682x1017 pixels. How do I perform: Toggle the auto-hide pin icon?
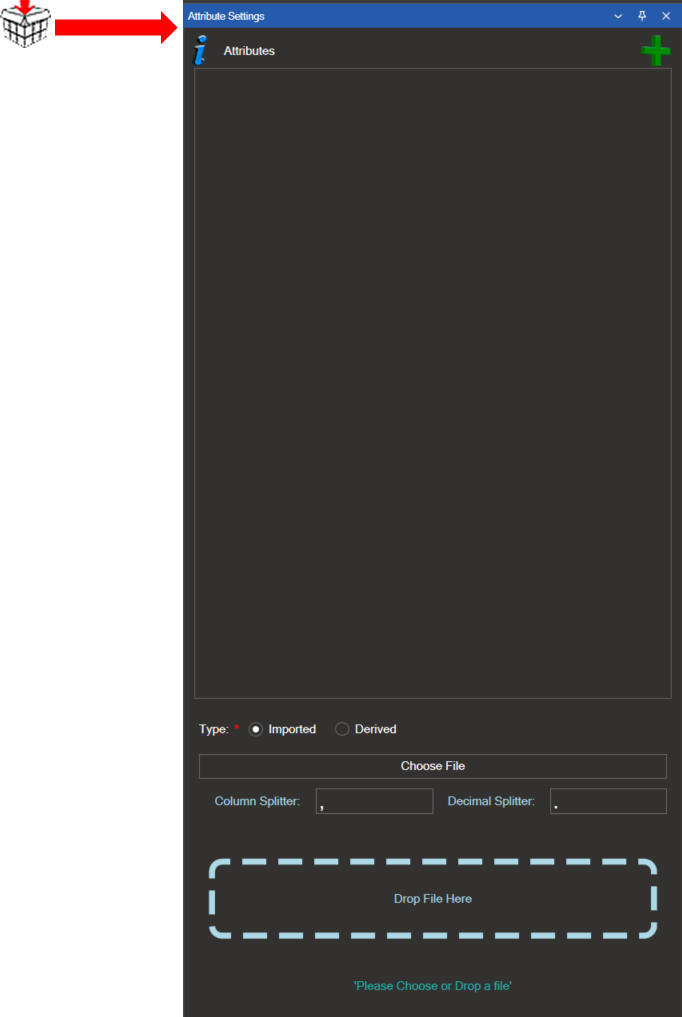click(x=642, y=16)
